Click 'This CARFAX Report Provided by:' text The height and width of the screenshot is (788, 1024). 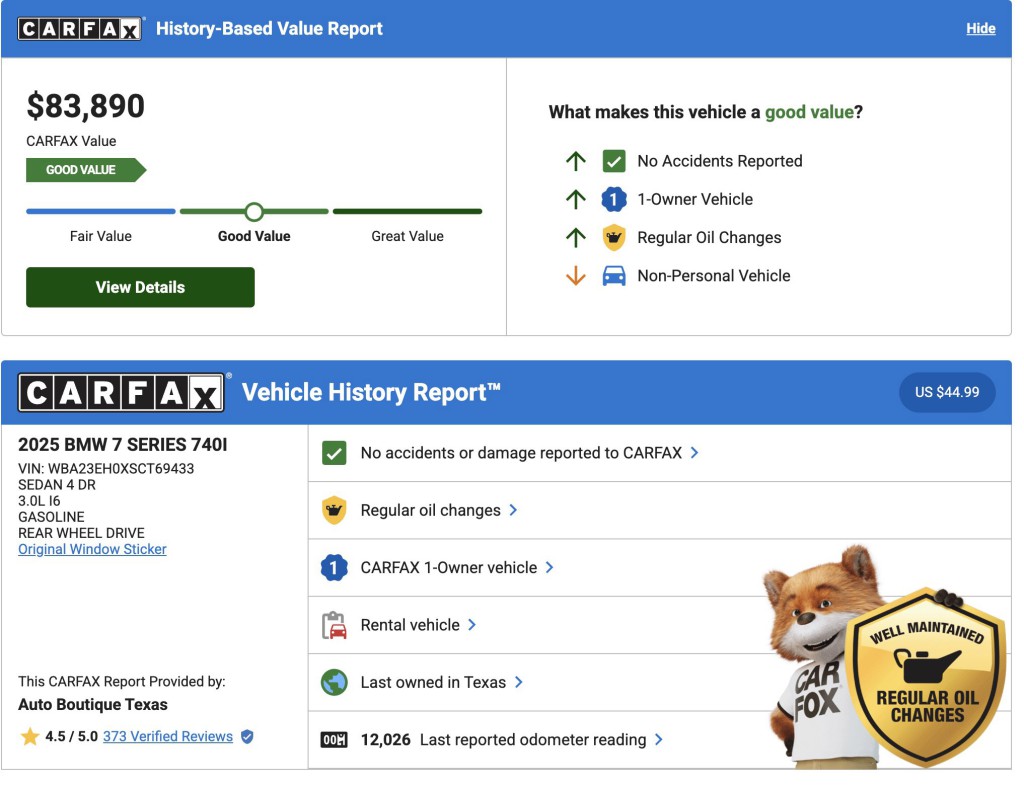[121, 682]
